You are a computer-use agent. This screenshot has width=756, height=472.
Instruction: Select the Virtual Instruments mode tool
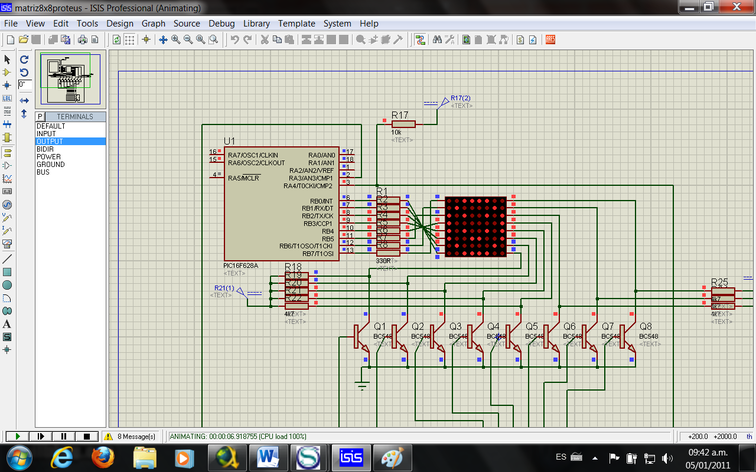[7, 243]
